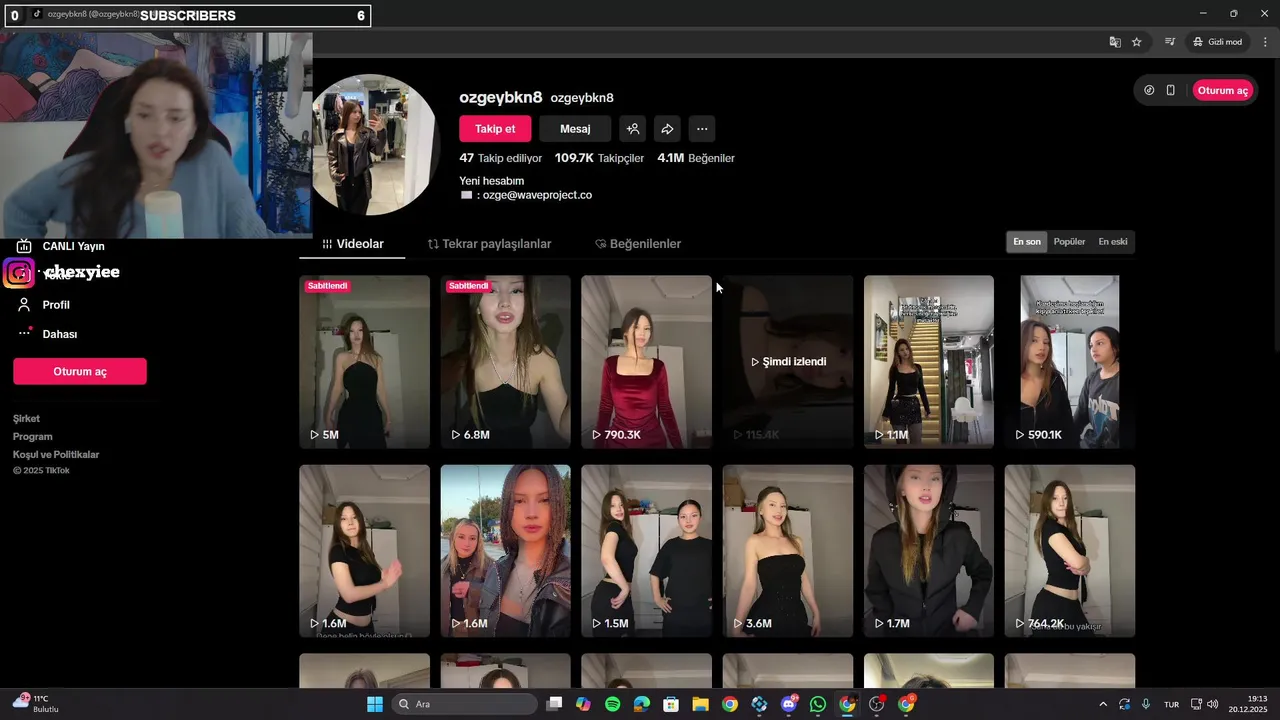The width and height of the screenshot is (1280, 720).
Task: Open File Explorer from the taskbar
Action: tap(700, 704)
